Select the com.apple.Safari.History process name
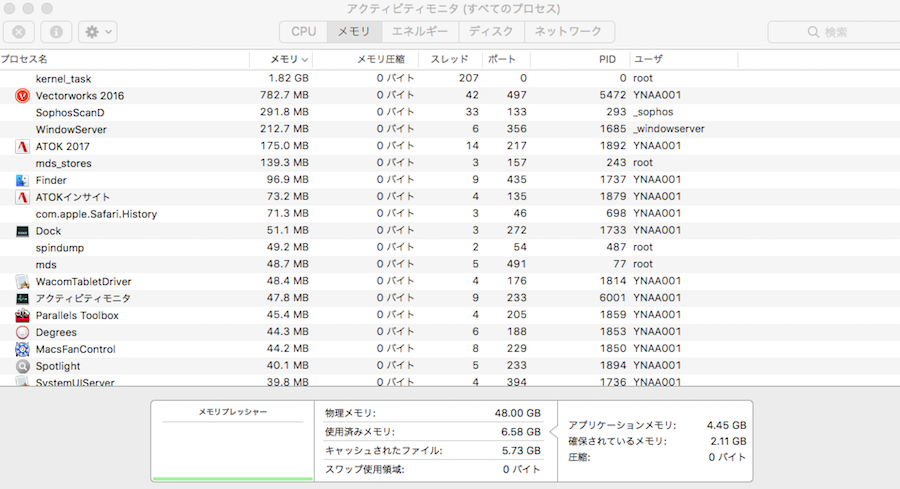 (x=96, y=214)
